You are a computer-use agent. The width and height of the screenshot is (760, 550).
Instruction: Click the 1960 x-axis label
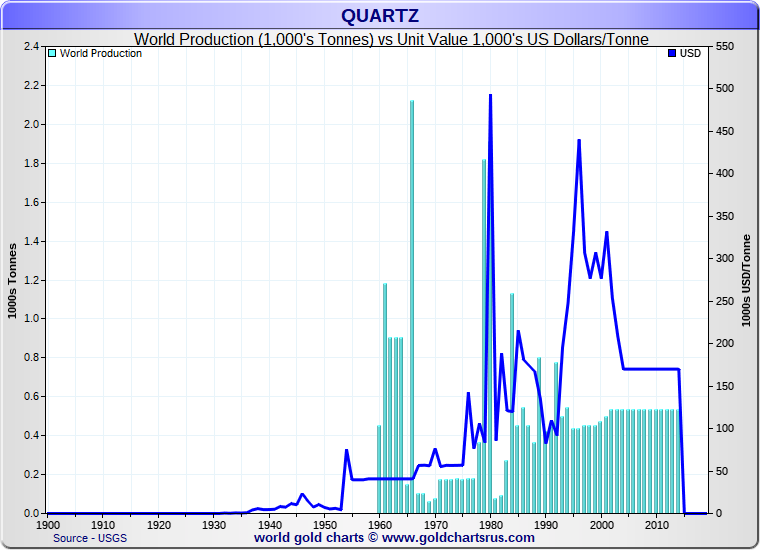click(380, 525)
